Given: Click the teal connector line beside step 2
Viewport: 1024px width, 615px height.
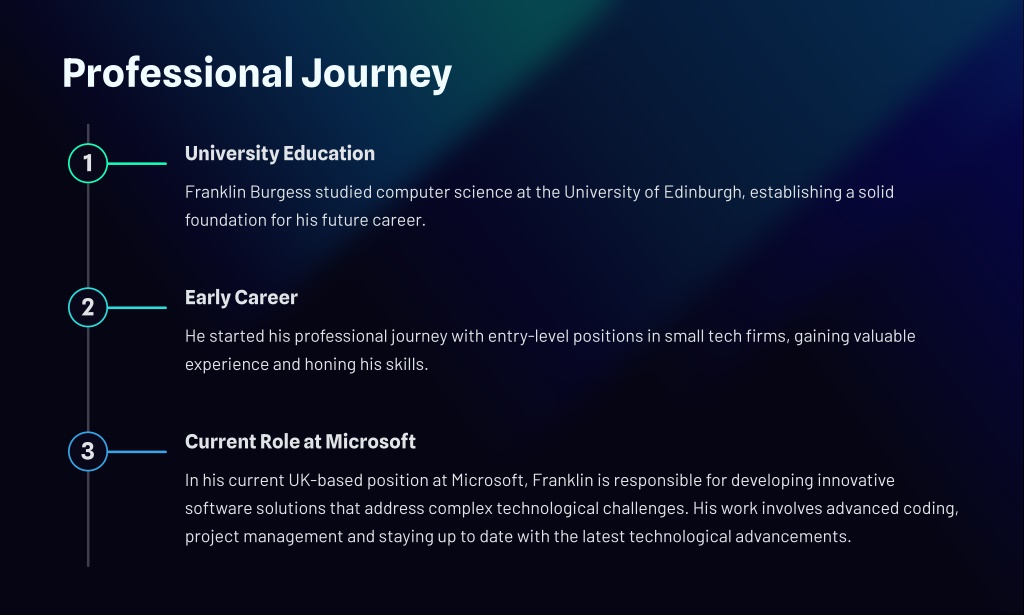Looking at the screenshot, I should coord(137,308).
